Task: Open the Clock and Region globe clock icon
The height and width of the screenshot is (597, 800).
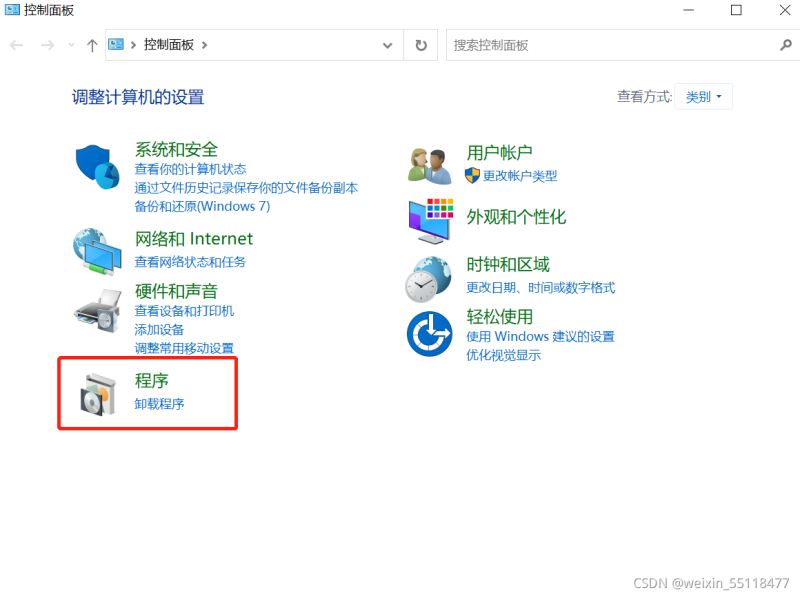Action: pos(429,279)
